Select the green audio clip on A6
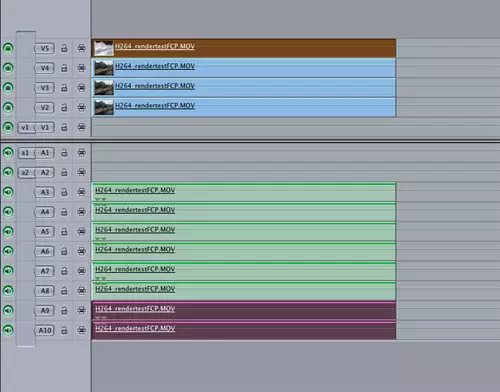Image resolution: width=500 pixels, height=392 pixels. click(x=244, y=251)
